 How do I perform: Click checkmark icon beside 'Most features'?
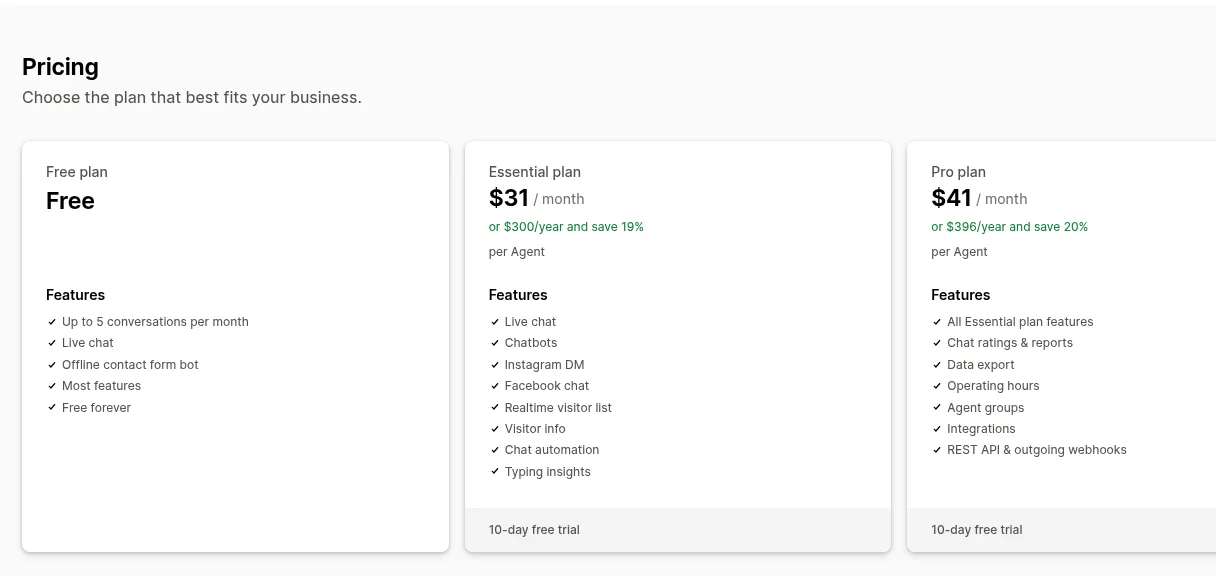point(52,386)
